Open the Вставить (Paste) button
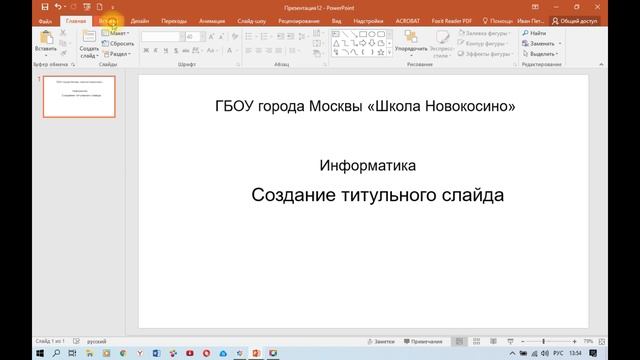640x360 pixels. 46,42
